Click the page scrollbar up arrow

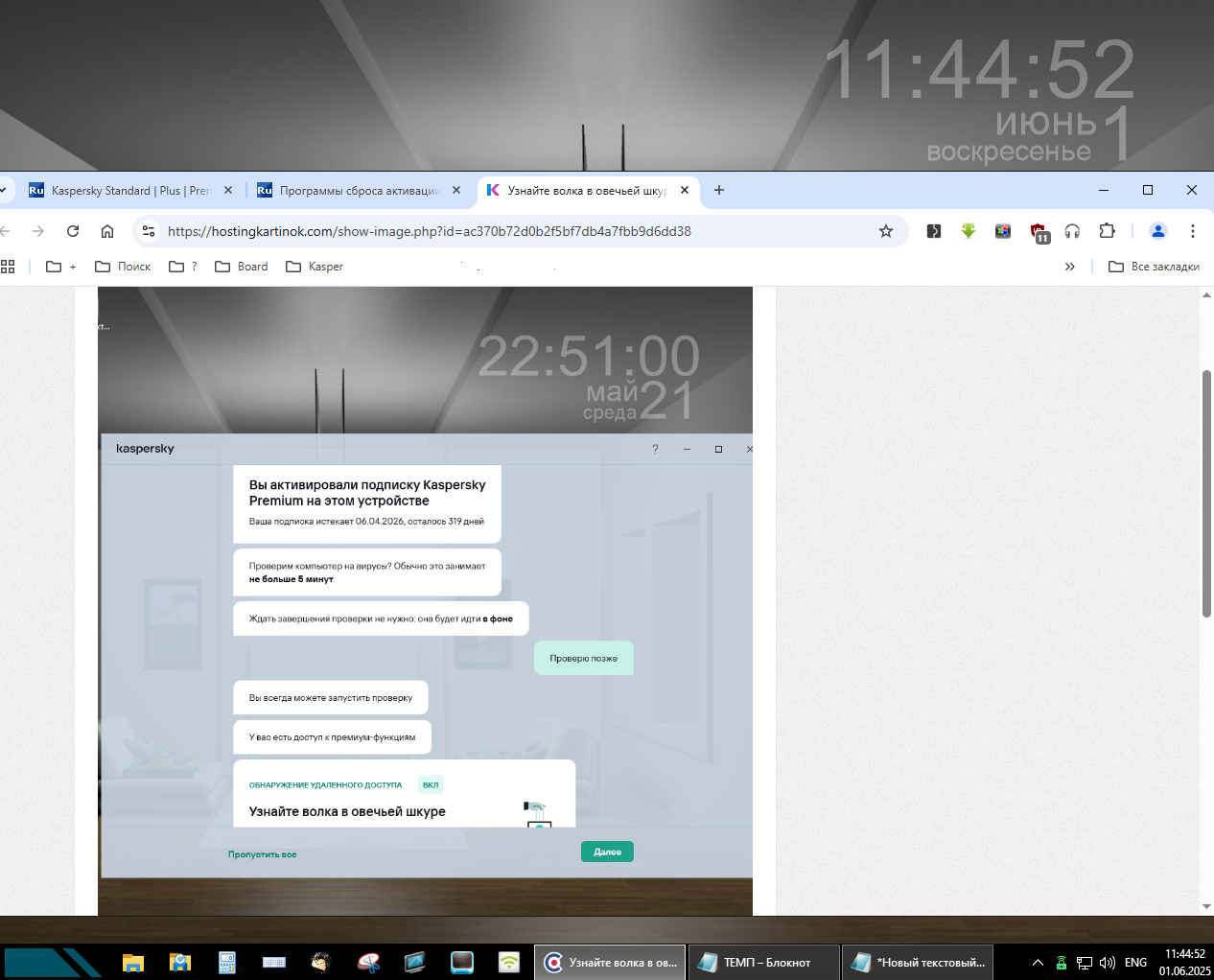[1206, 294]
